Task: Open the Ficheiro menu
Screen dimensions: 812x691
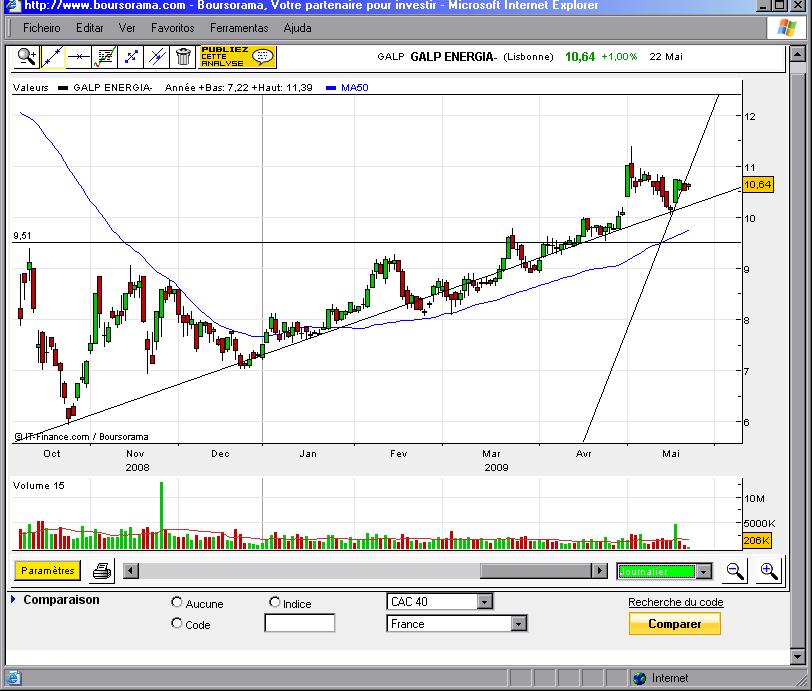Action: (41, 28)
